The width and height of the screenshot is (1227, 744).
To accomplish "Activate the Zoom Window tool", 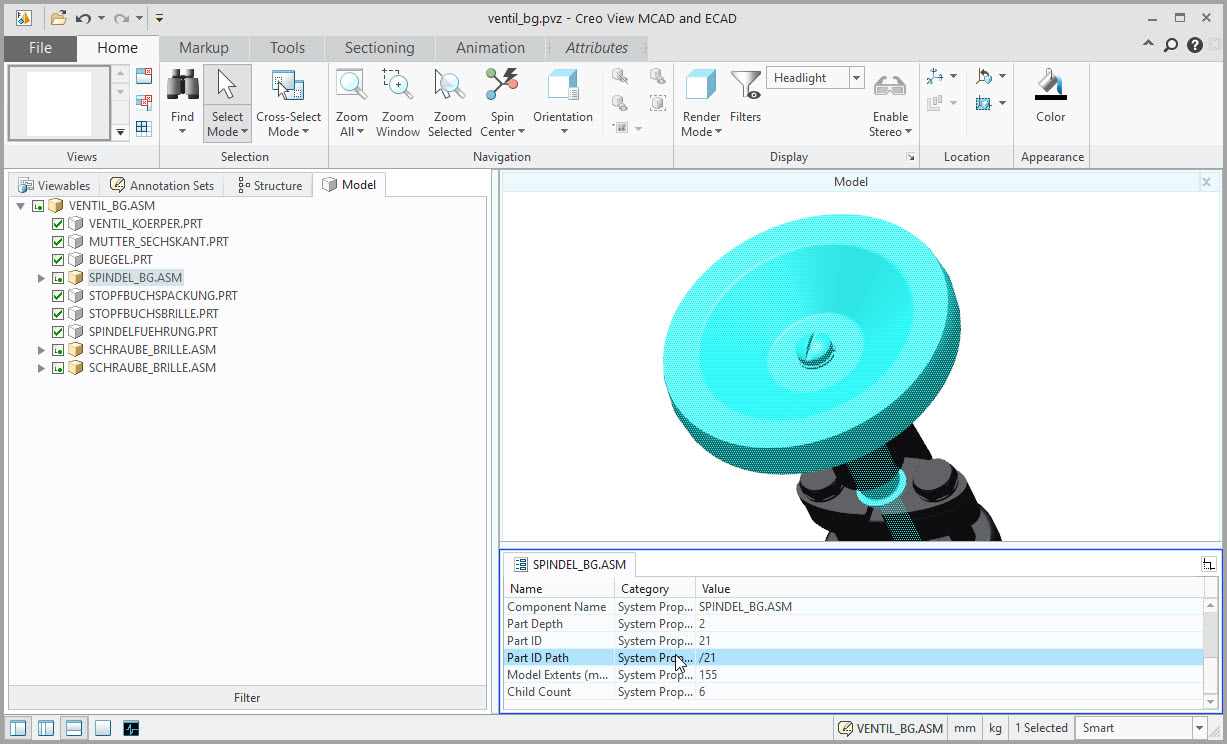I will click(x=398, y=87).
